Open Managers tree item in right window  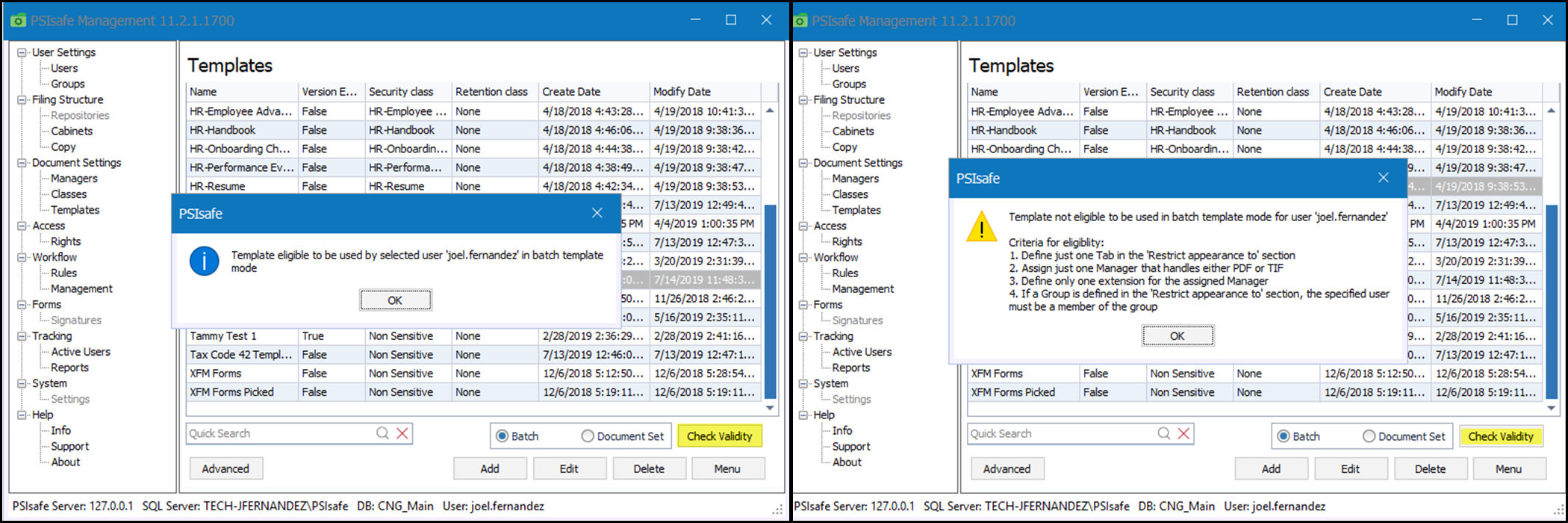click(x=856, y=179)
